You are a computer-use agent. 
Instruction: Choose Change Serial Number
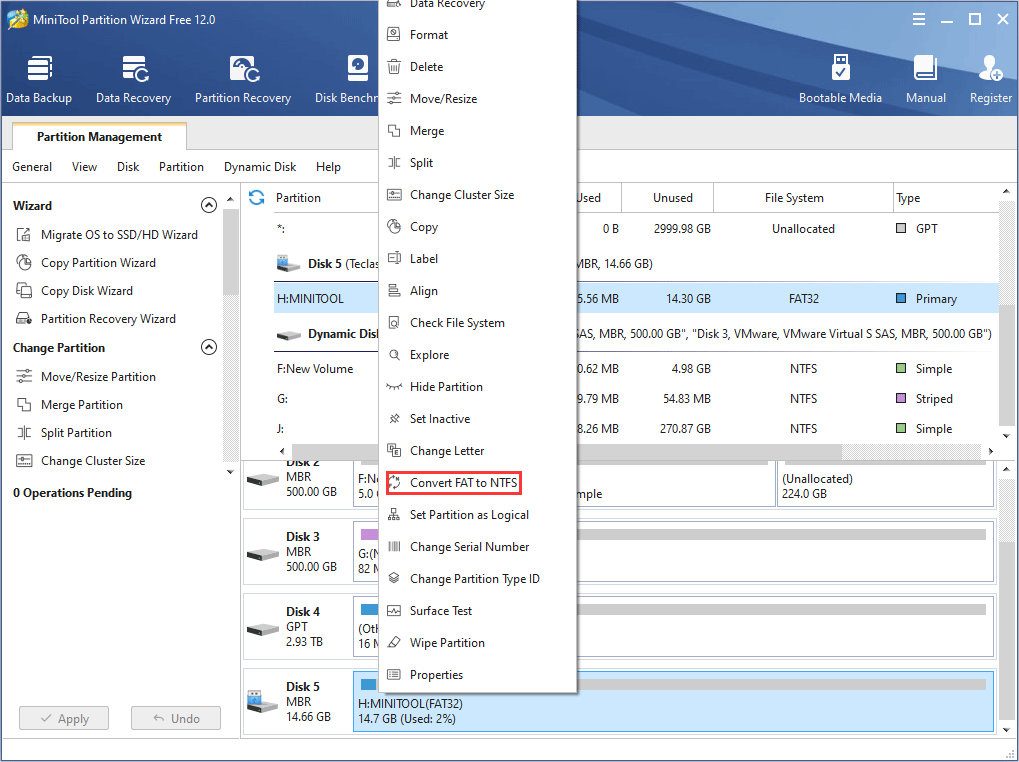478,546
